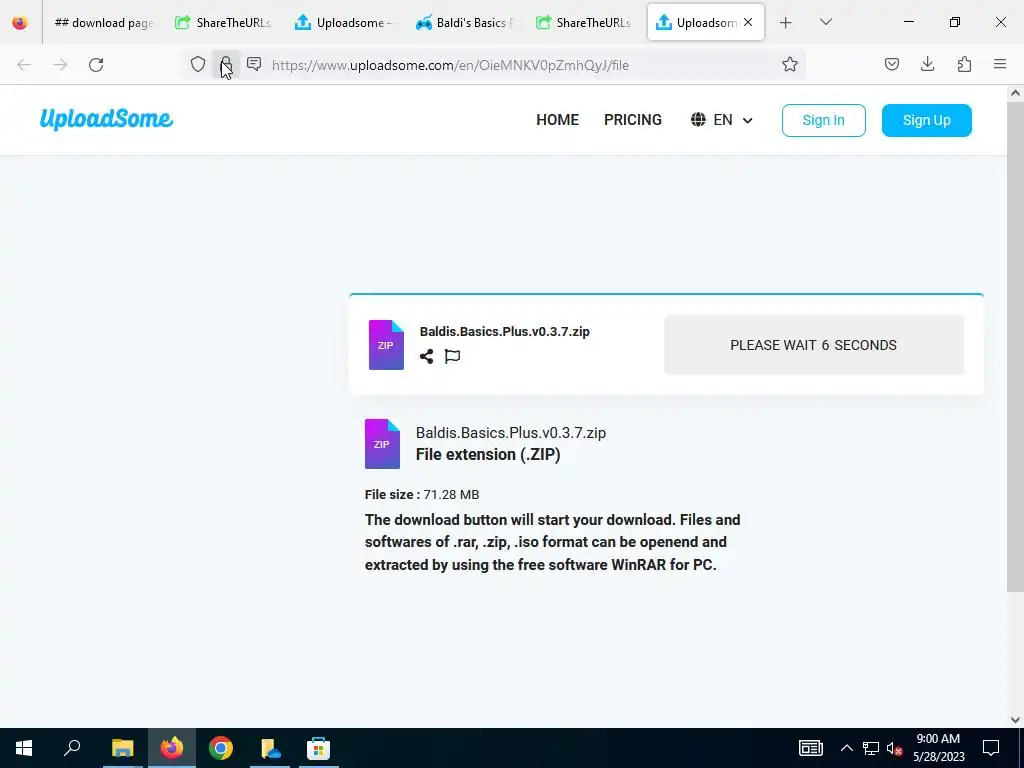Click the permissions icon in the address bar
The width and height of the screenshot is (1024, 768).
pos(254,64)
